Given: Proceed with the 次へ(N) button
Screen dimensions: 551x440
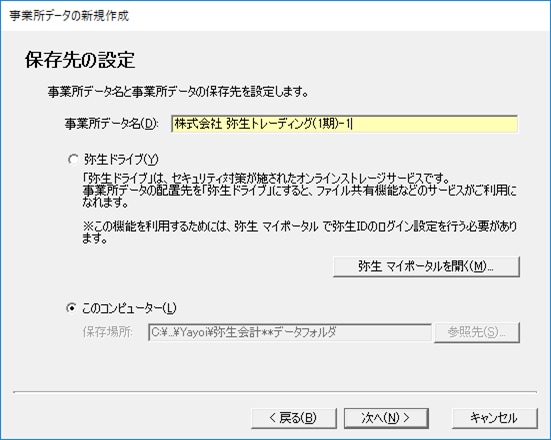Looking at the screenshot, I should [x=386, y=418].
